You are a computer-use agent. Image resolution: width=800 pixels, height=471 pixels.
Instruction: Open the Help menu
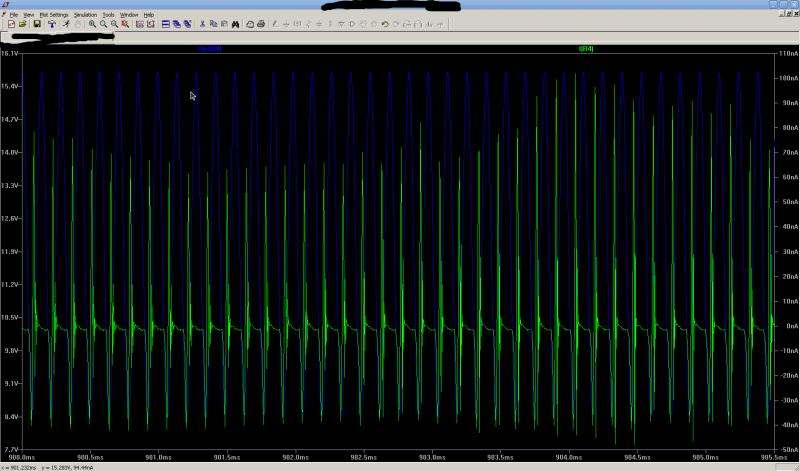tap(149, 15)
